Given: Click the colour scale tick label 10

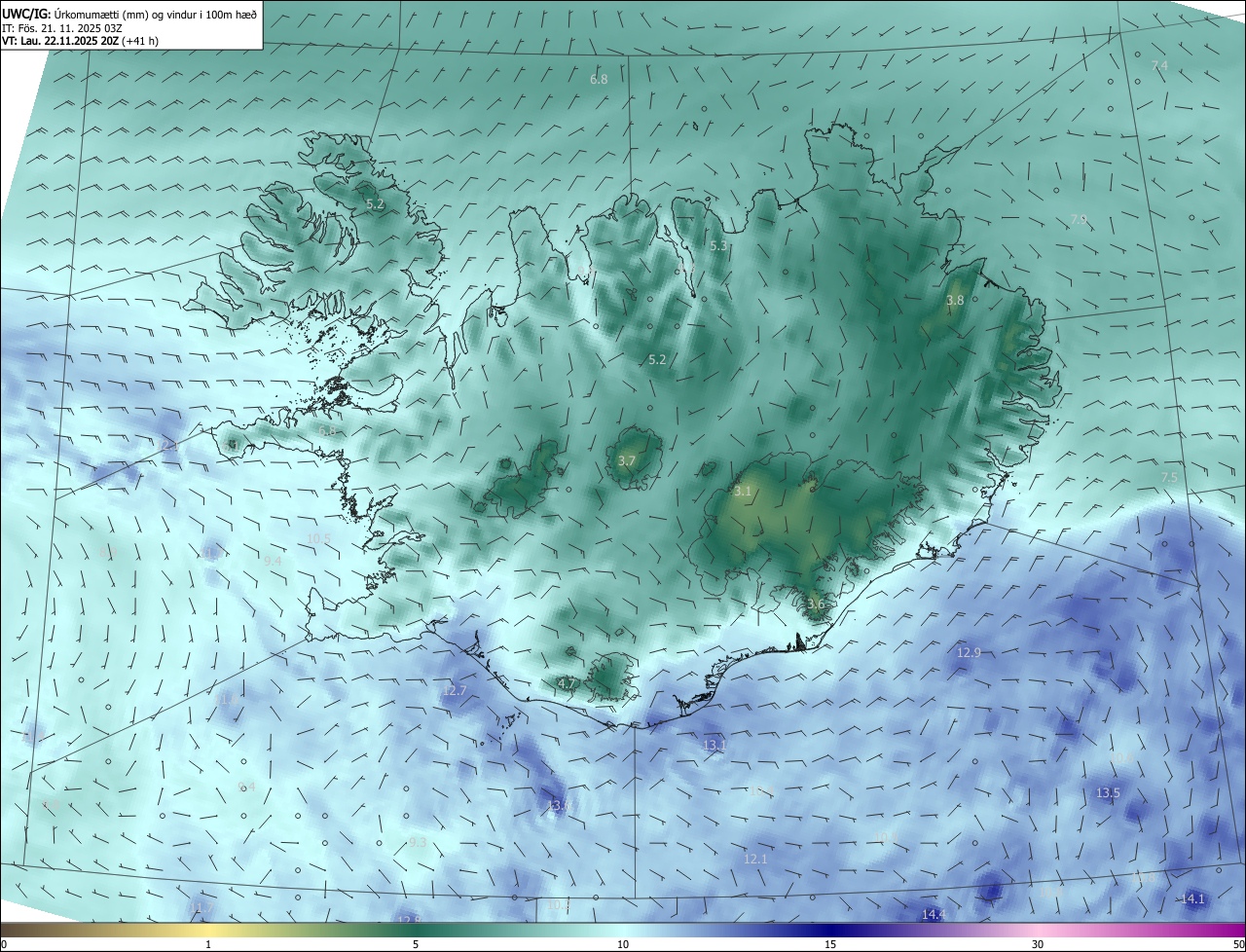Looking at the screenshot, I should click(623, 944).
